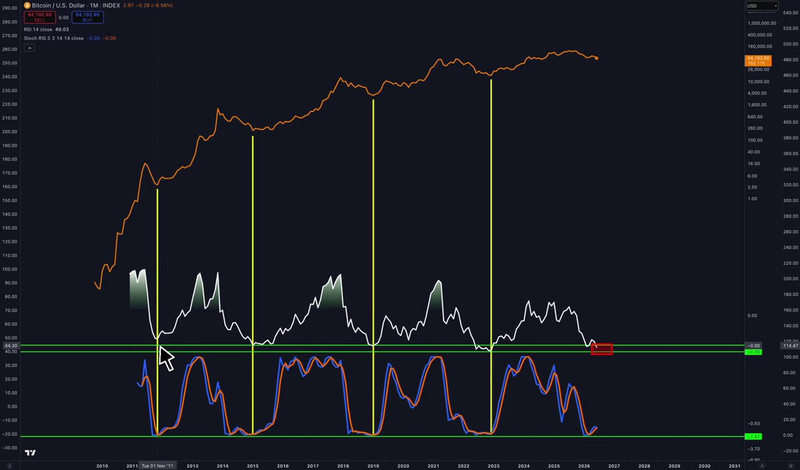Screen dimensions: 800x470
Task: Click the 114.47 label on the right scale
Action: pos(789,345)
